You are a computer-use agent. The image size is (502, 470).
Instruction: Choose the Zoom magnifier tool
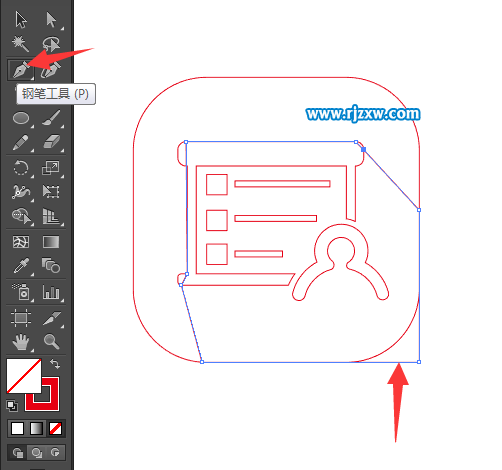tap(51, 342)
